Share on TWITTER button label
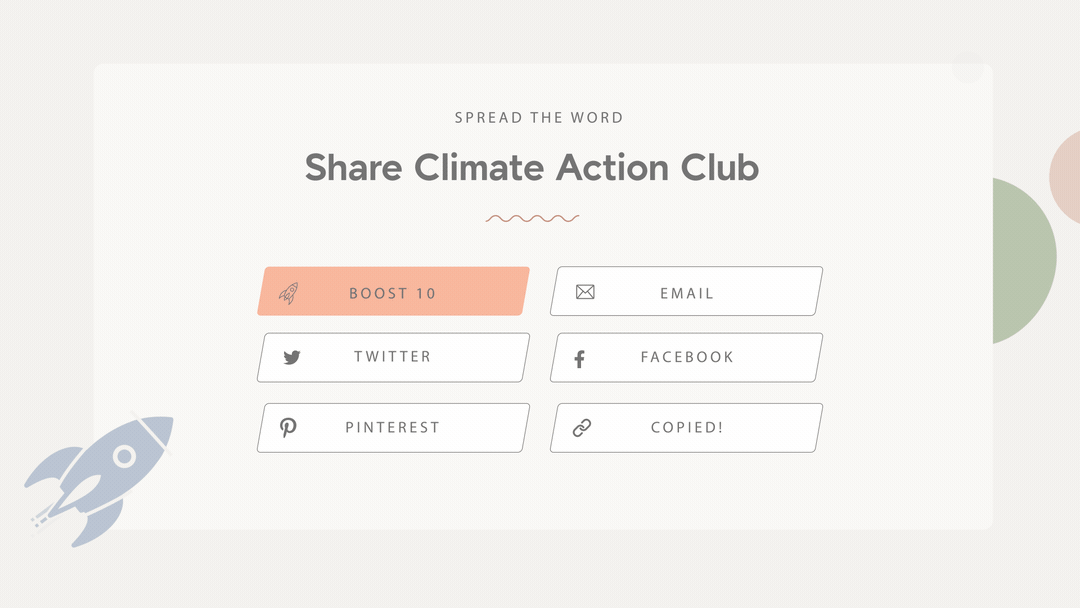 [393, 357]
